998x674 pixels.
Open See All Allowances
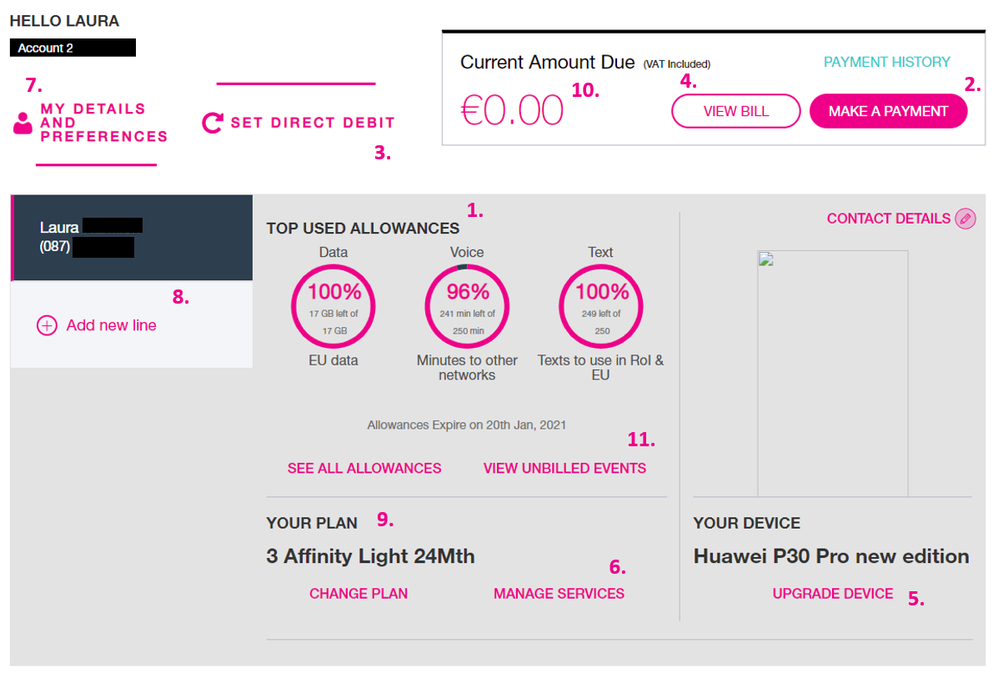(364, 468)
